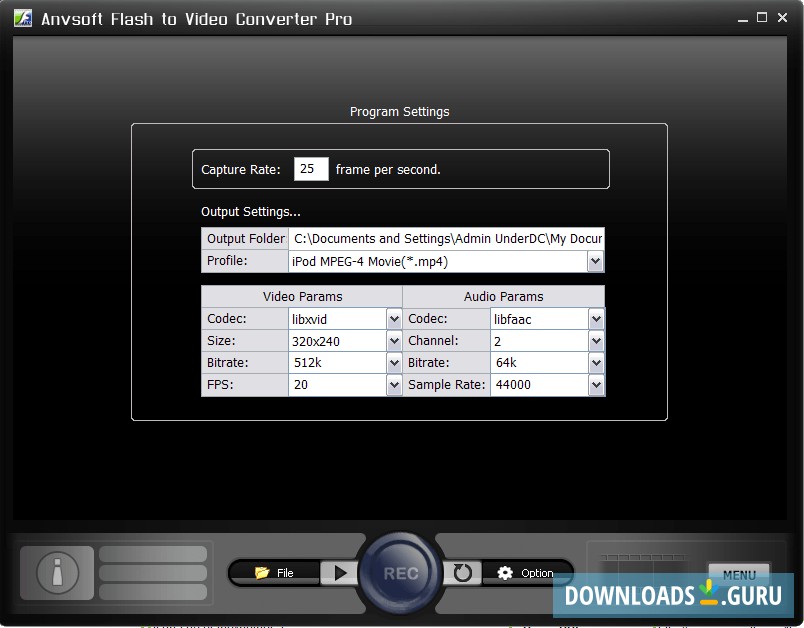This screenshot has width=804, height=628.
Task: Expand the video Codec libxvid dropdown
Action: point(394,319)
